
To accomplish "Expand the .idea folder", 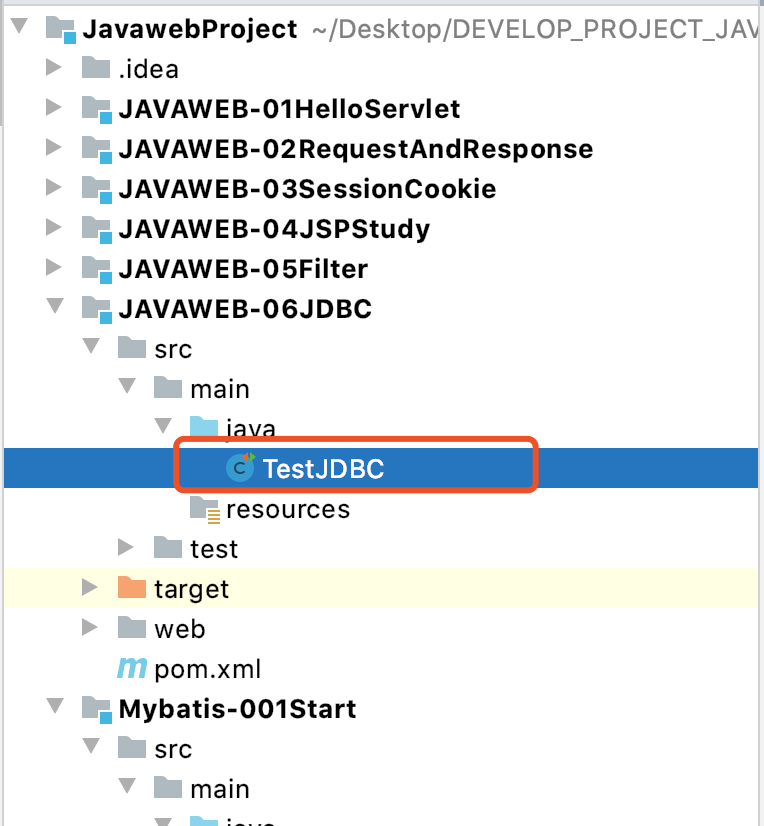I will [x=55, y=68].
